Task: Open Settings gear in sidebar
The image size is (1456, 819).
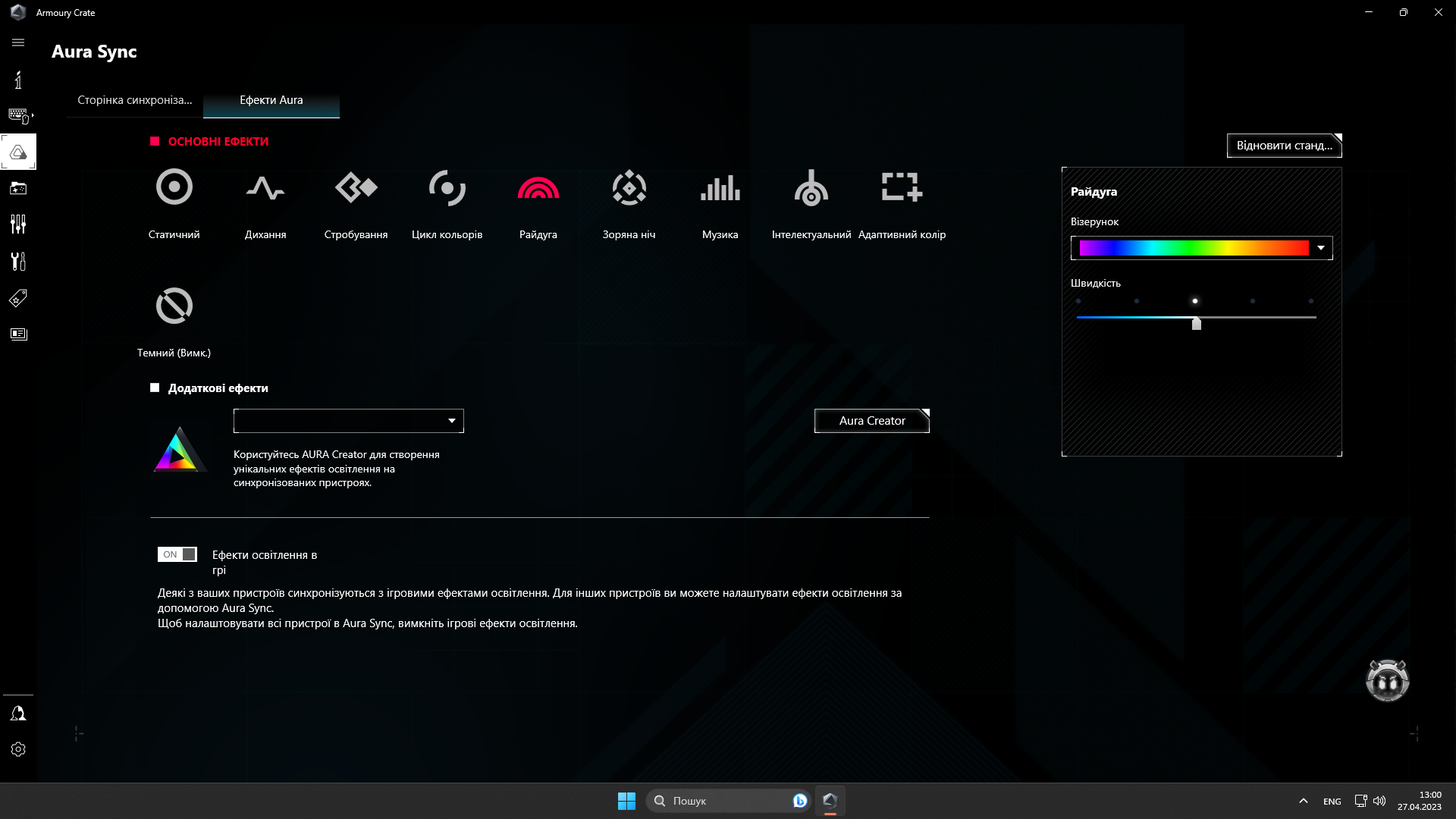Action: tap(18, 749)
